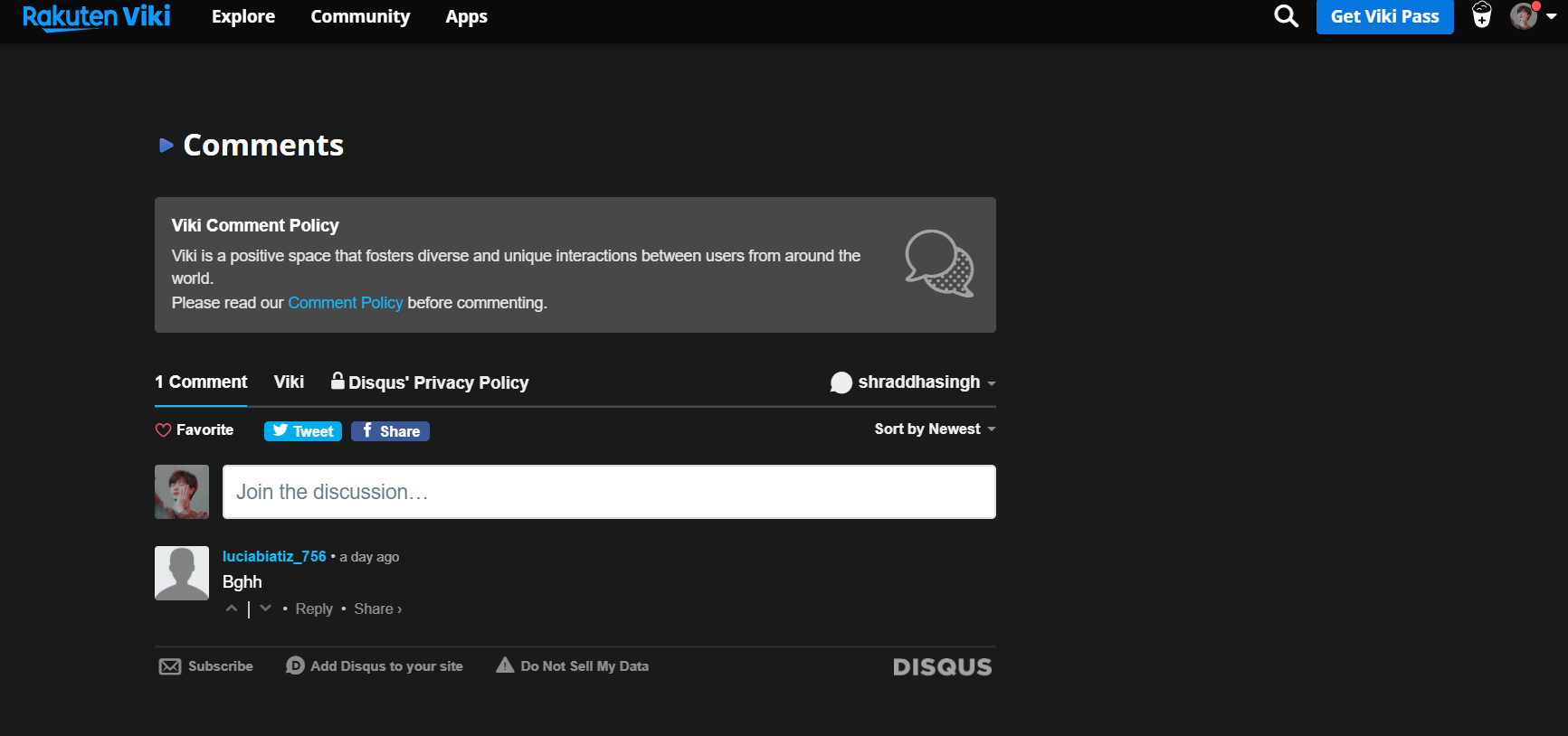Click the Subscribe envelope icon

tap(170, 666)
